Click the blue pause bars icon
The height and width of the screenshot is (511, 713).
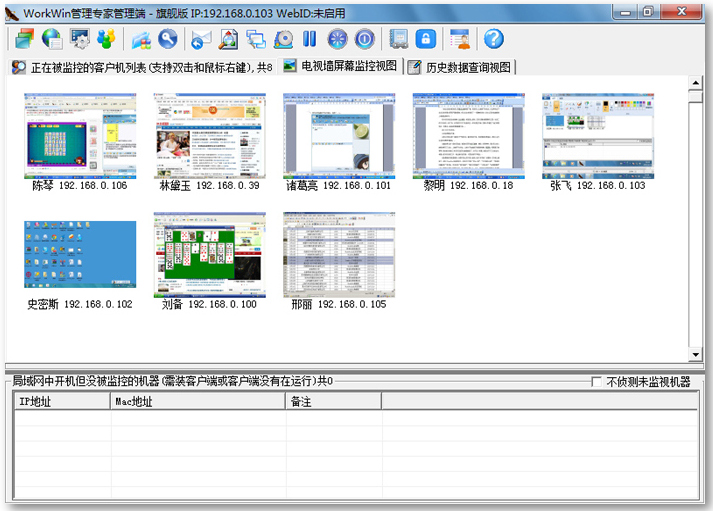point(310,39)
